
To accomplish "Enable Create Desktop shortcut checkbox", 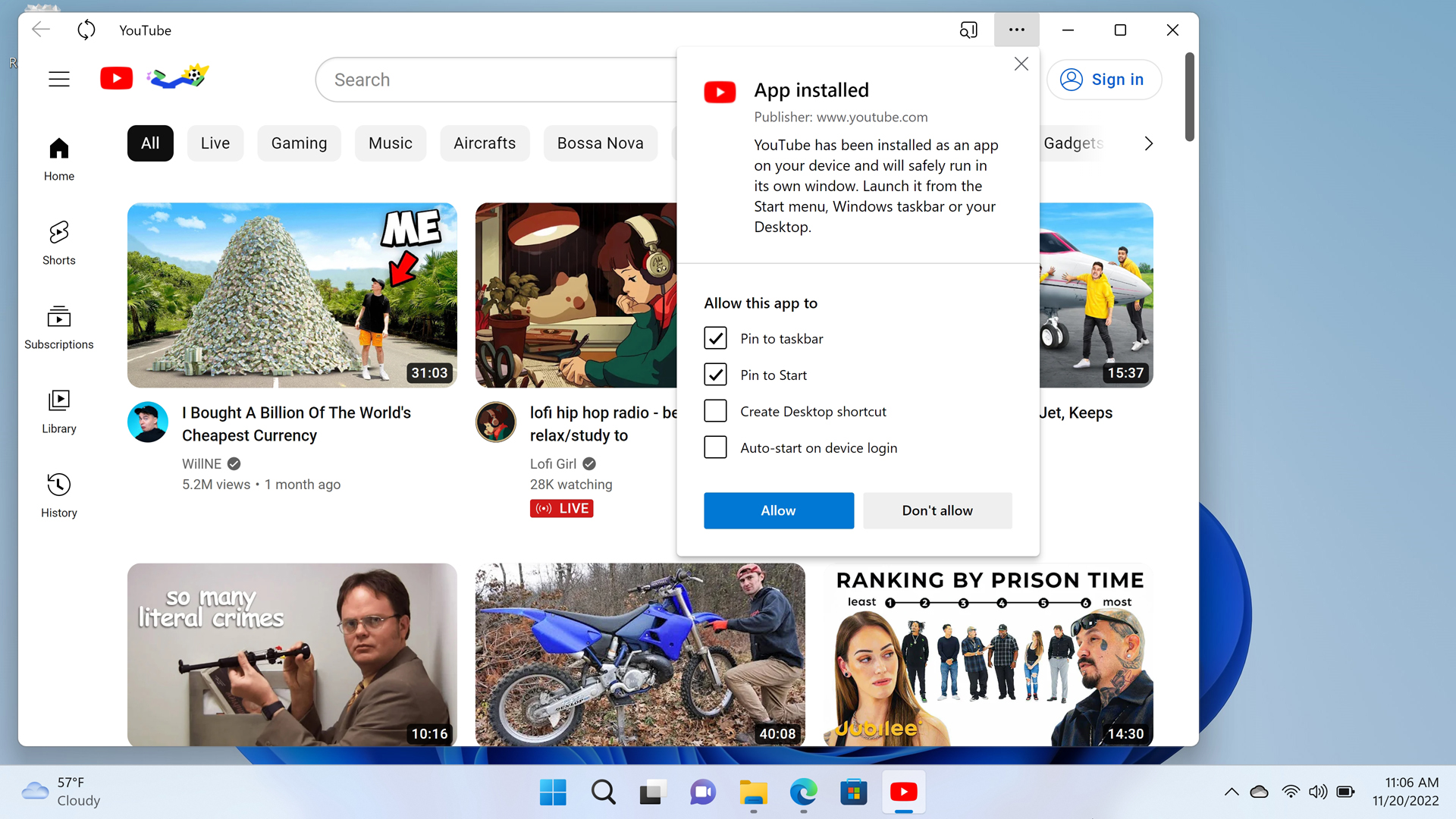I will coord(715,411).
